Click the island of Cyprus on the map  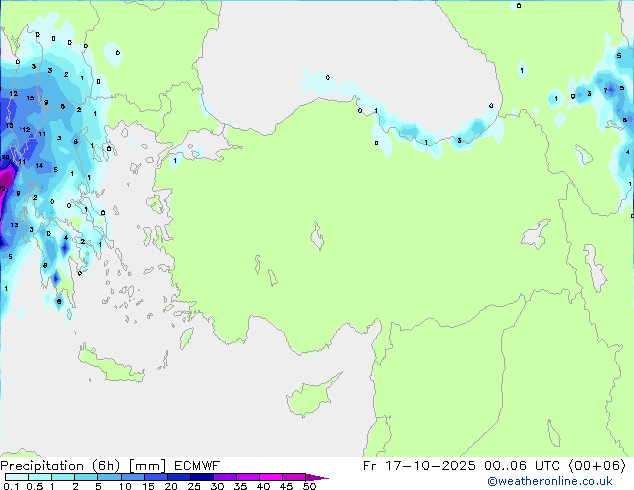(313, 394)
